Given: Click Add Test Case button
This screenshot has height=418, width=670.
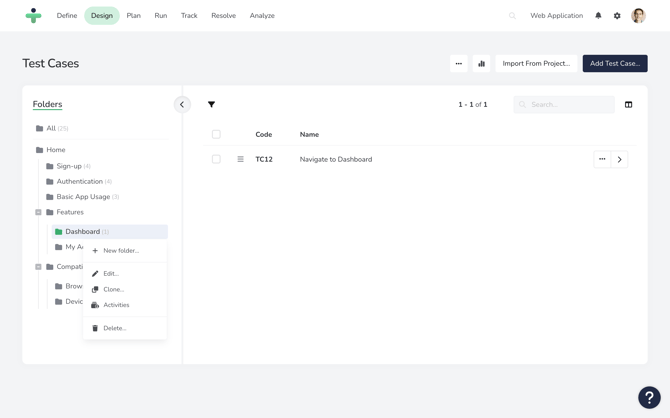Looking at the screenshot, I should tap(615, 63).
